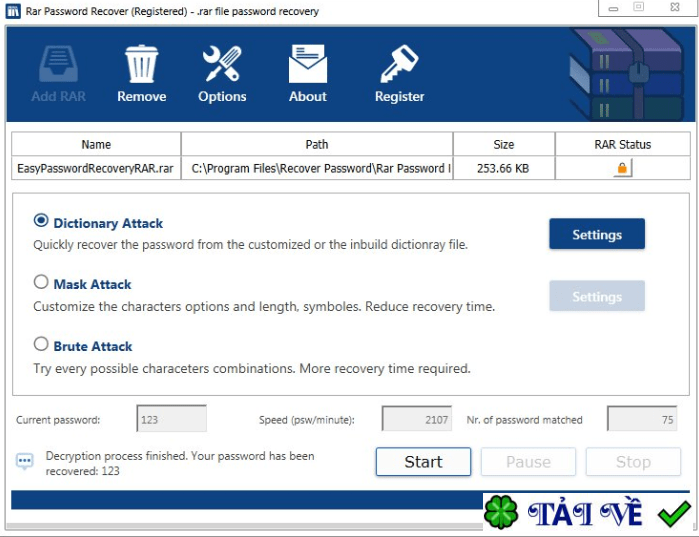
Task: Click the RAR Status column header
Action: point(622,144)
